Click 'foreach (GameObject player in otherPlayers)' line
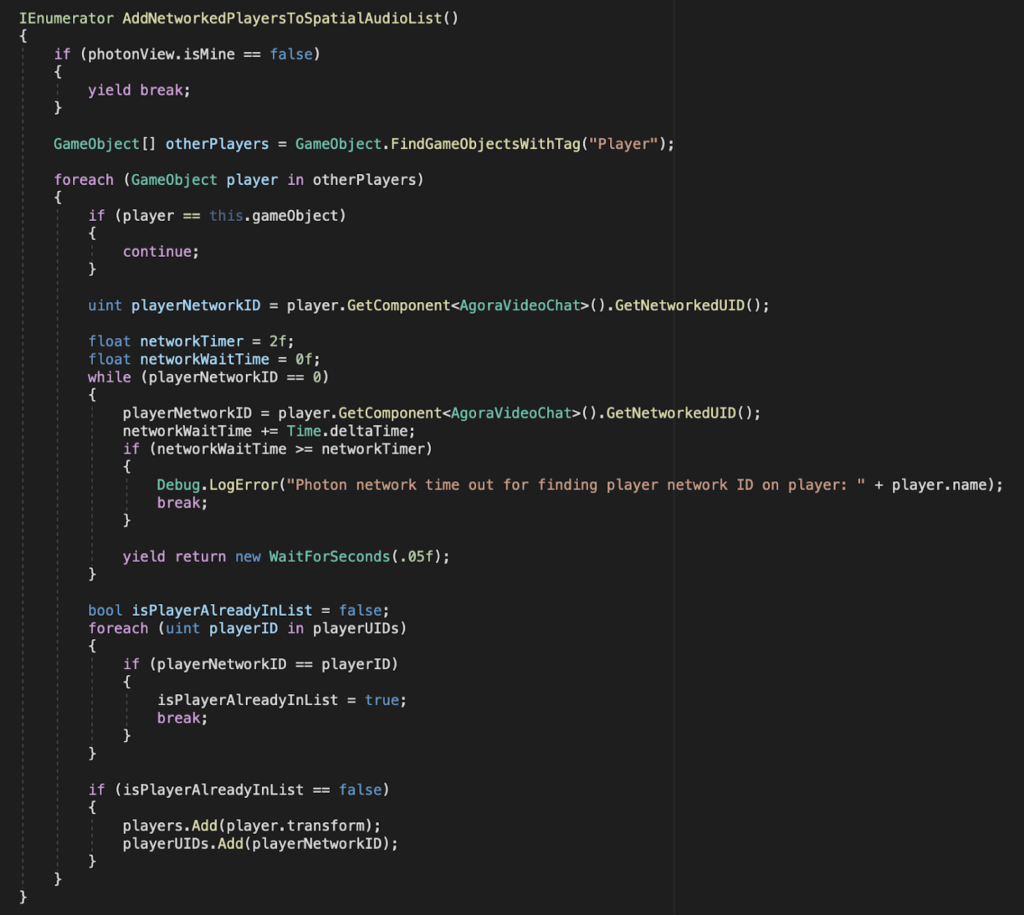Viewport: 1024px width, 915px height. click(x=239, y=180)
